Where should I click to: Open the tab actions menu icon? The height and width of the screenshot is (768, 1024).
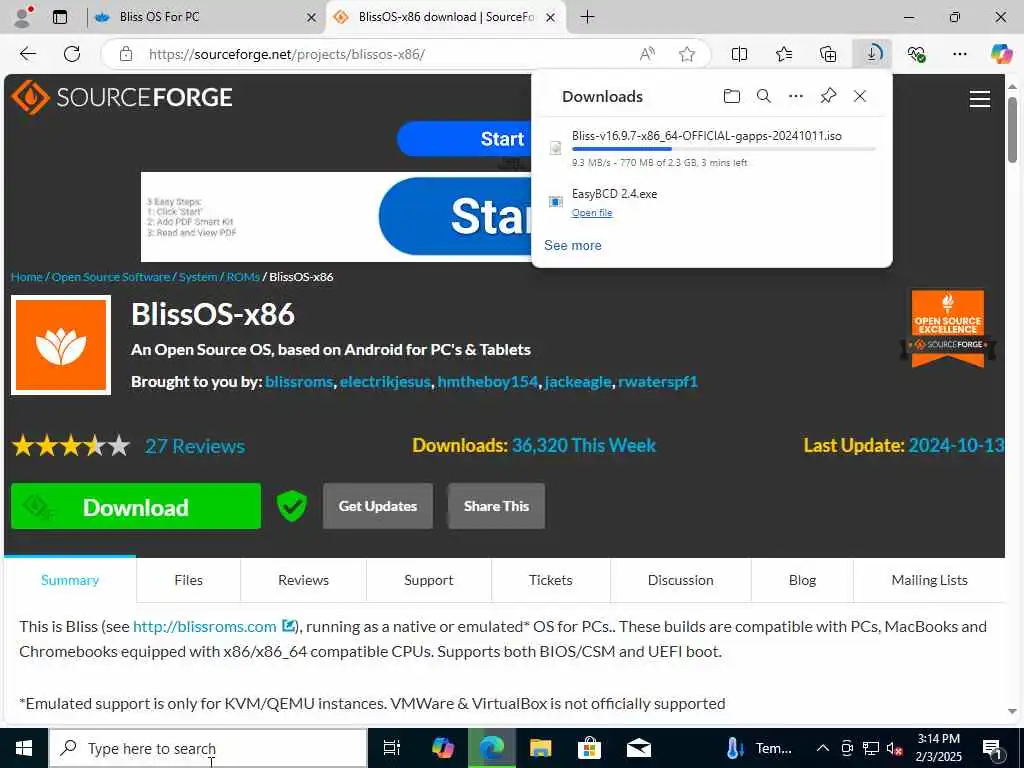point(60,17)
